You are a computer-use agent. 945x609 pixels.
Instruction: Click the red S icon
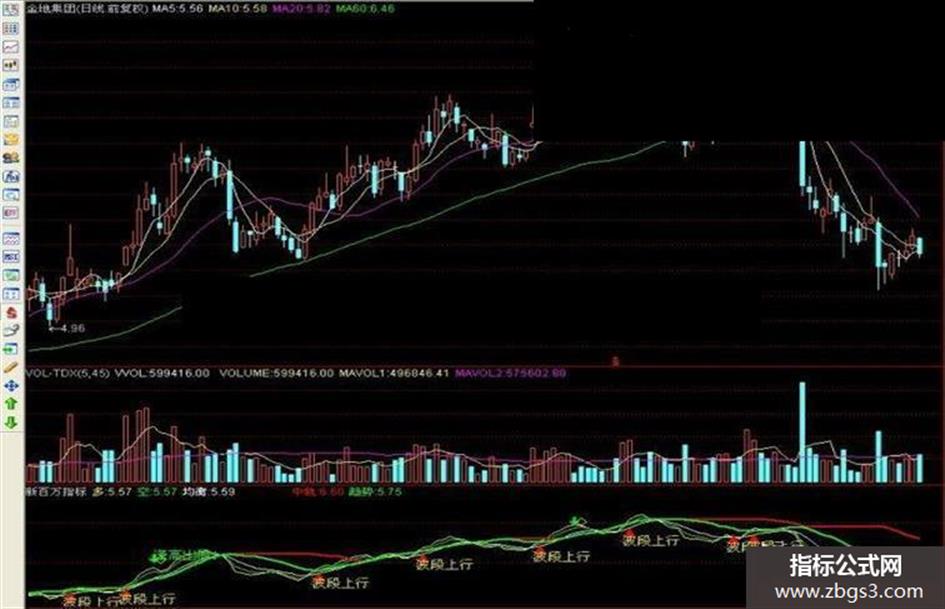[11, 313]
